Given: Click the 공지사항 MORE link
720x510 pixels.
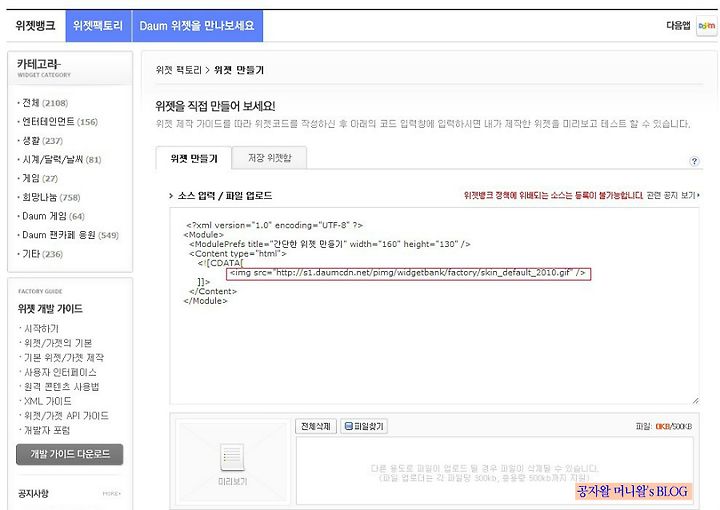Looking at the screenshot, I should click(112, 493).
